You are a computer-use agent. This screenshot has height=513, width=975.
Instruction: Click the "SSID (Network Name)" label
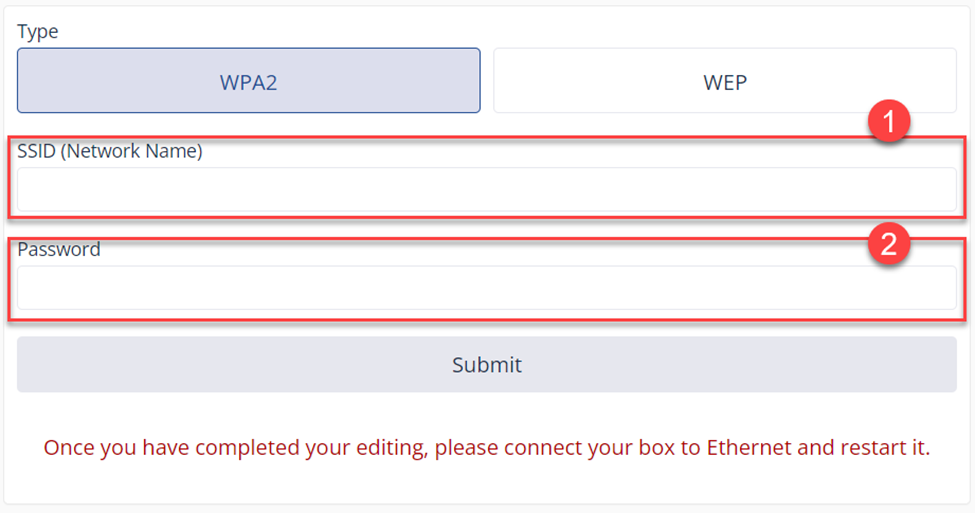pyautogui.click(x=110, y=152)
